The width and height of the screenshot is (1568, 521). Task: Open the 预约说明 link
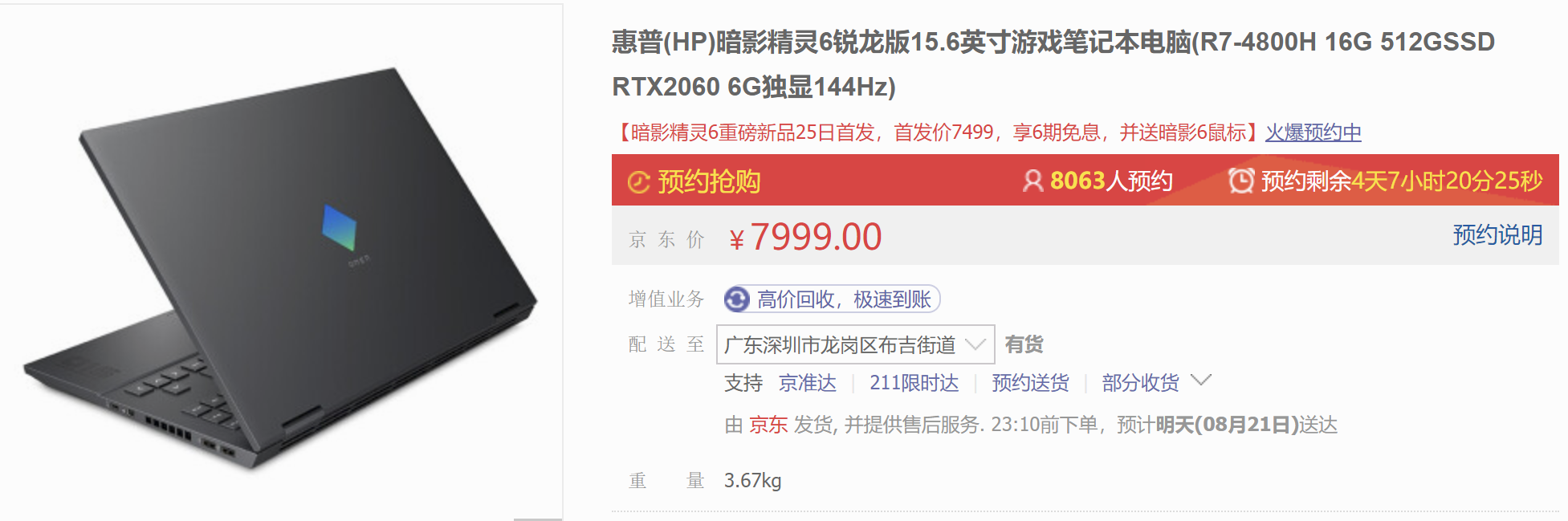point(1497,234)
